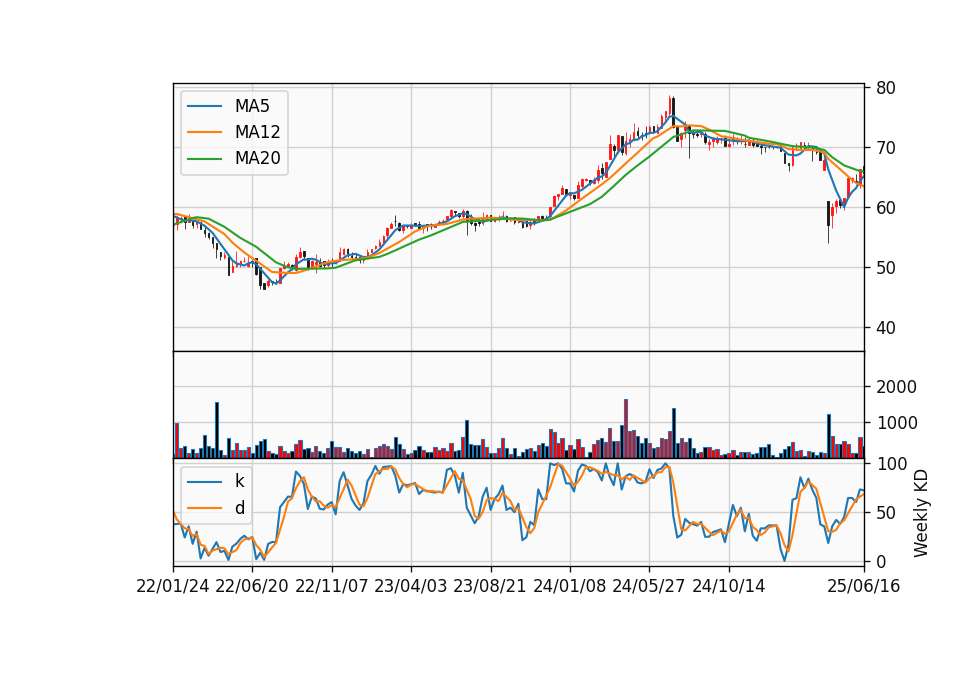Image resolution: width=960 pixels, height=690 pixels.
Task: Click the MA12 legend label
Action: (257, 132)
